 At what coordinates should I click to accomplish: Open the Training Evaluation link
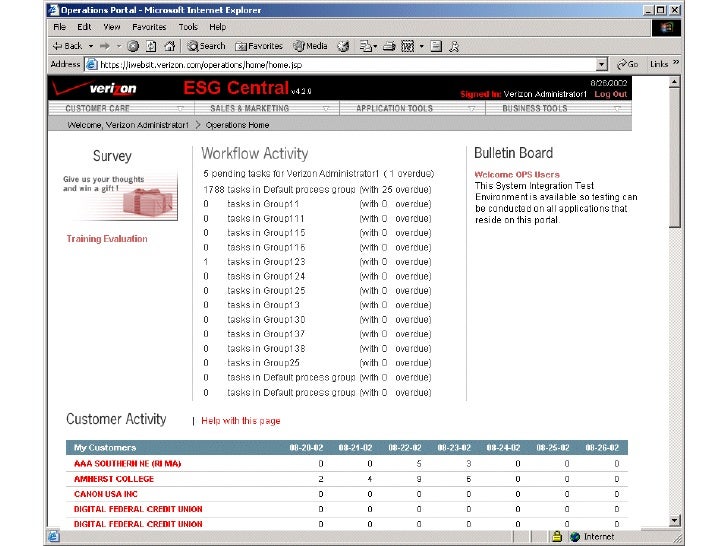tap(107, 239)
